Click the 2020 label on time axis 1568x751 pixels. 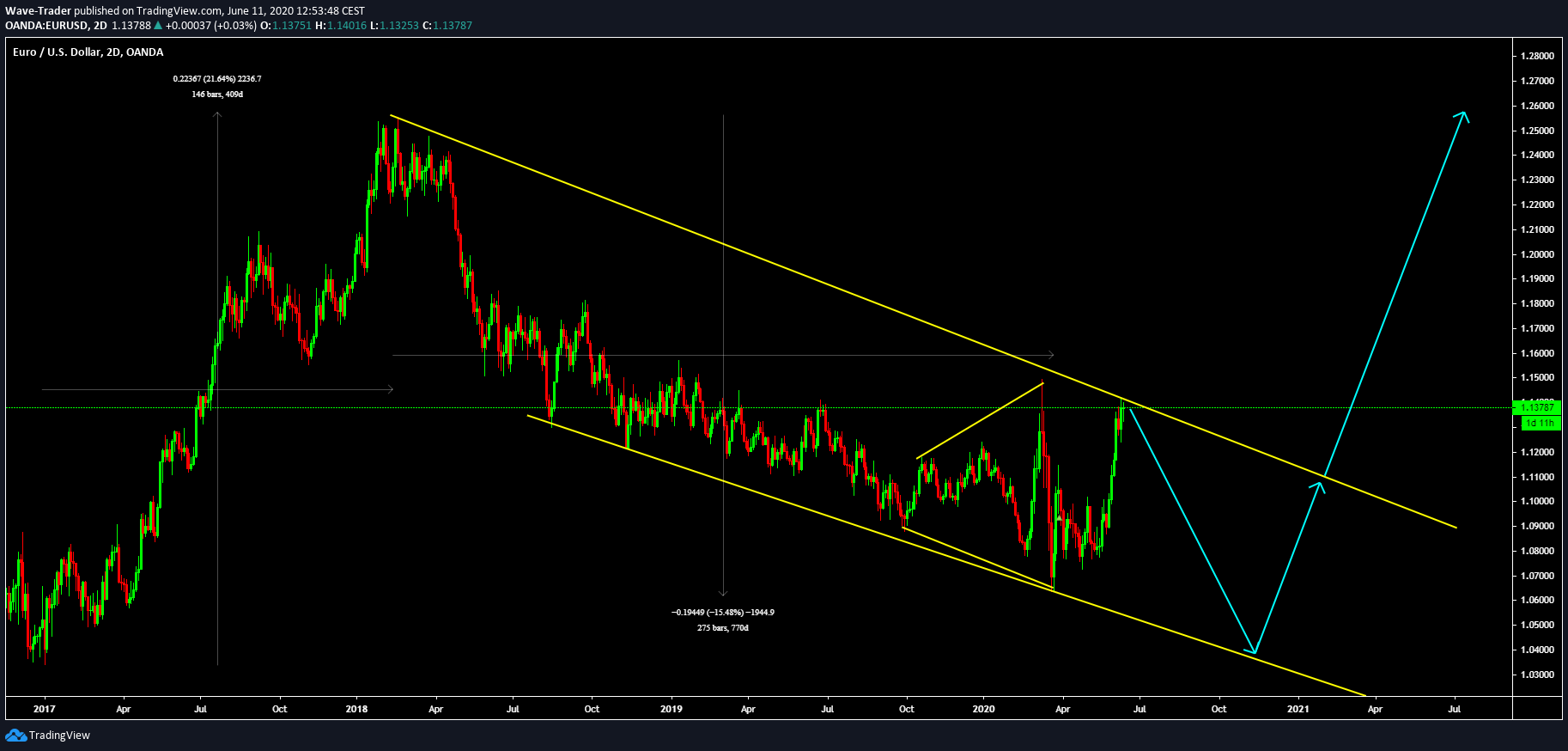pyautogui.click(x=983, y=709)
